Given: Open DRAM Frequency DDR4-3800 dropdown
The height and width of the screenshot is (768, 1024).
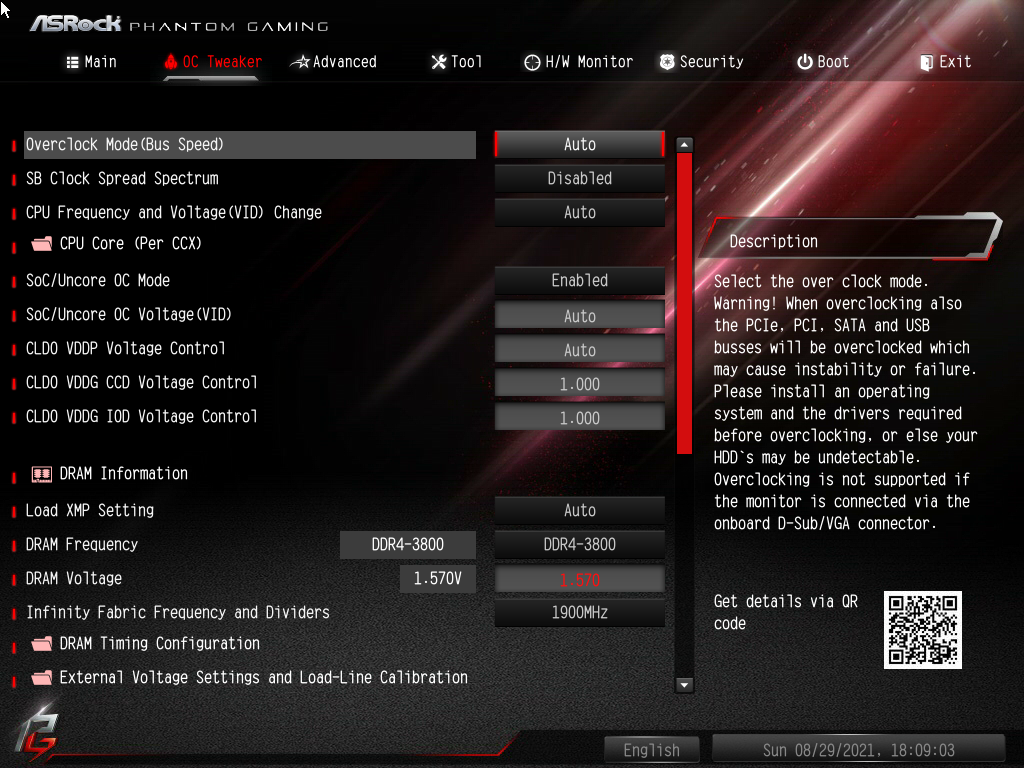Looking at the screenshot, I should click(580, 544).
